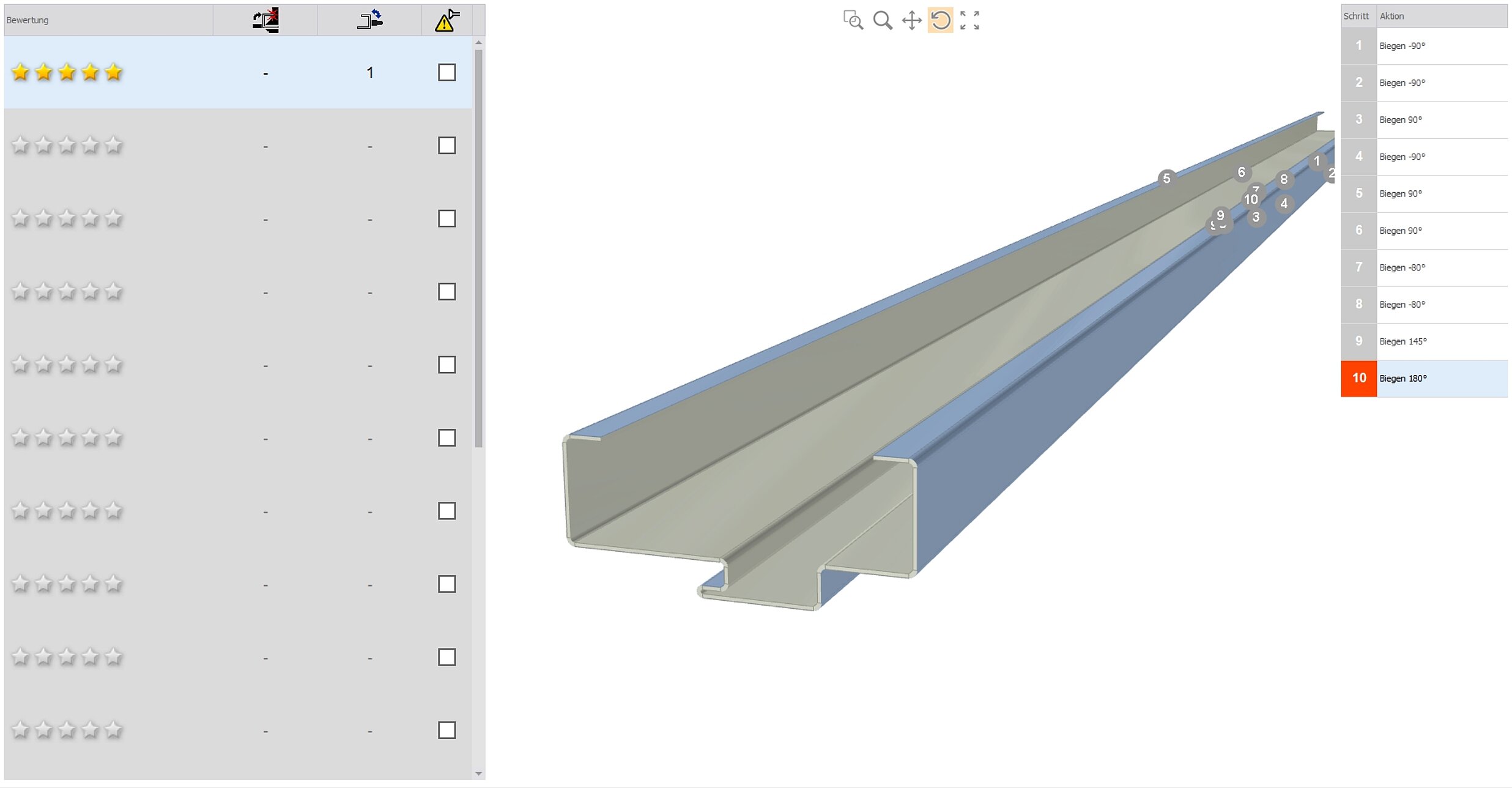Tick the checkbox in the second rating row
The image size is (1512, 788).
click(x=447, y=146)
